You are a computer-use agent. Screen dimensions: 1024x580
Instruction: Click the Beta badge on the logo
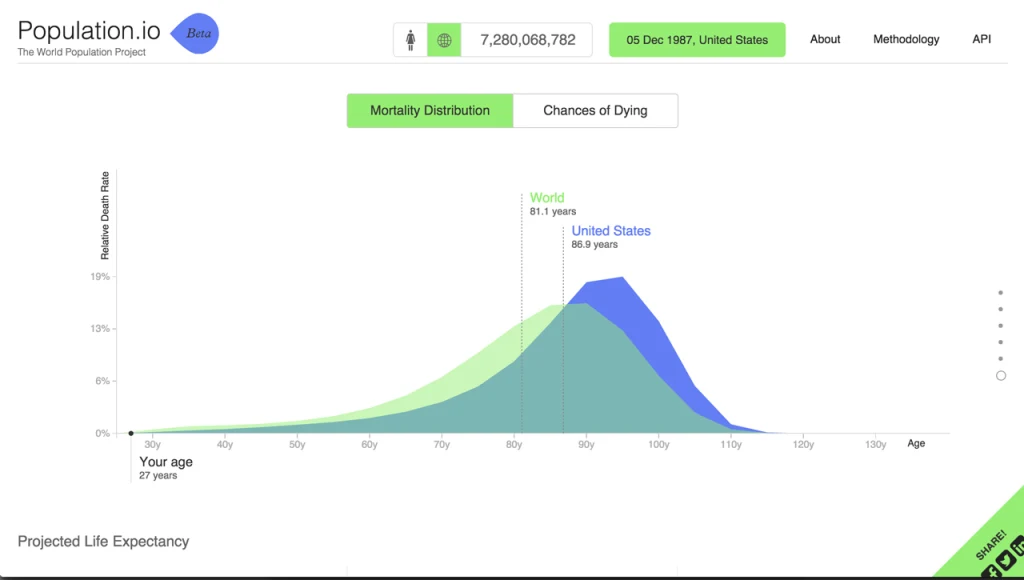(x=196, y=33)
